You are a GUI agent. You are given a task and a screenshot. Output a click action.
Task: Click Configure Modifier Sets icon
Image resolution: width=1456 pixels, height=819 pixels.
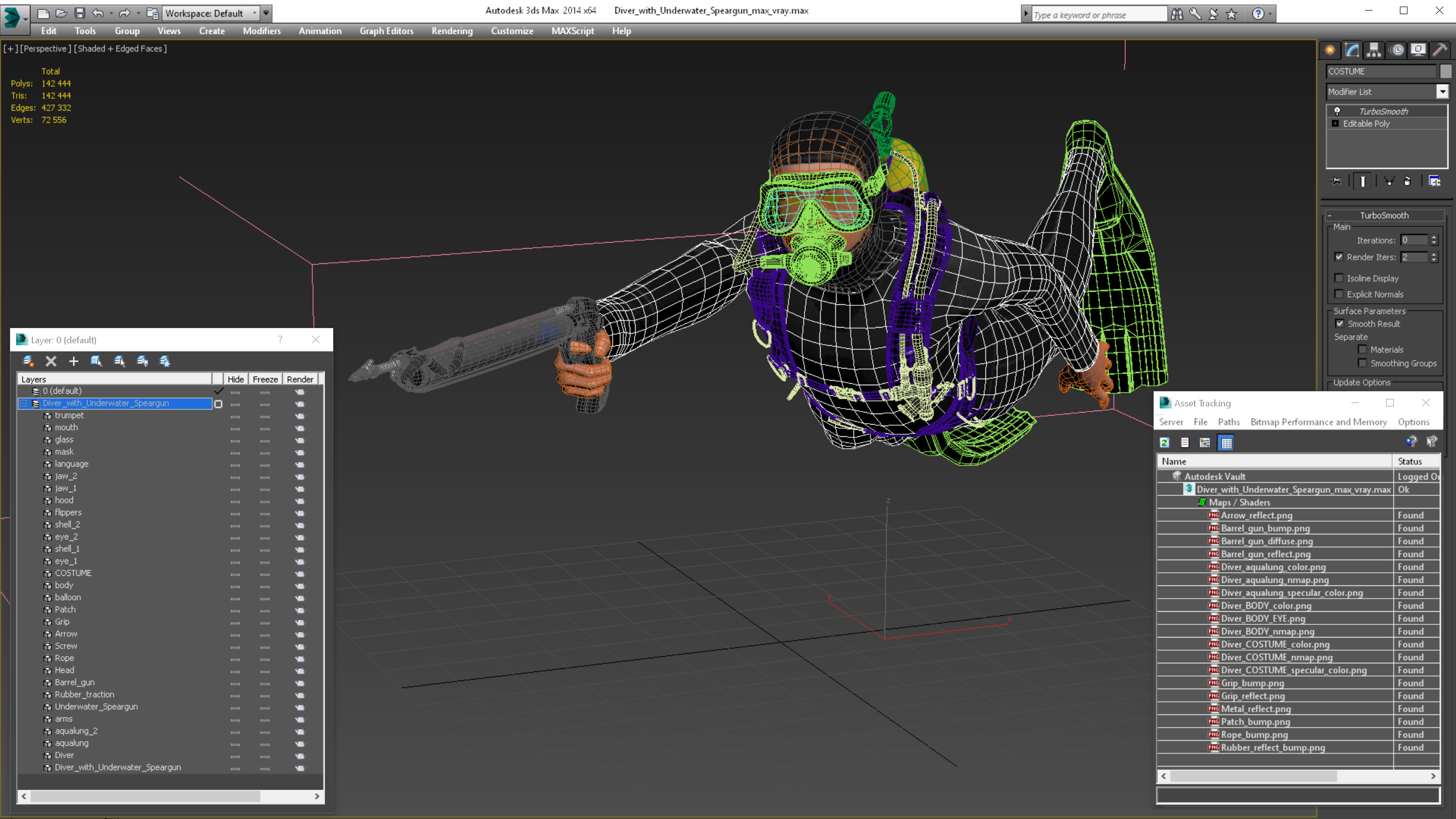click(x=1435, y=181)
